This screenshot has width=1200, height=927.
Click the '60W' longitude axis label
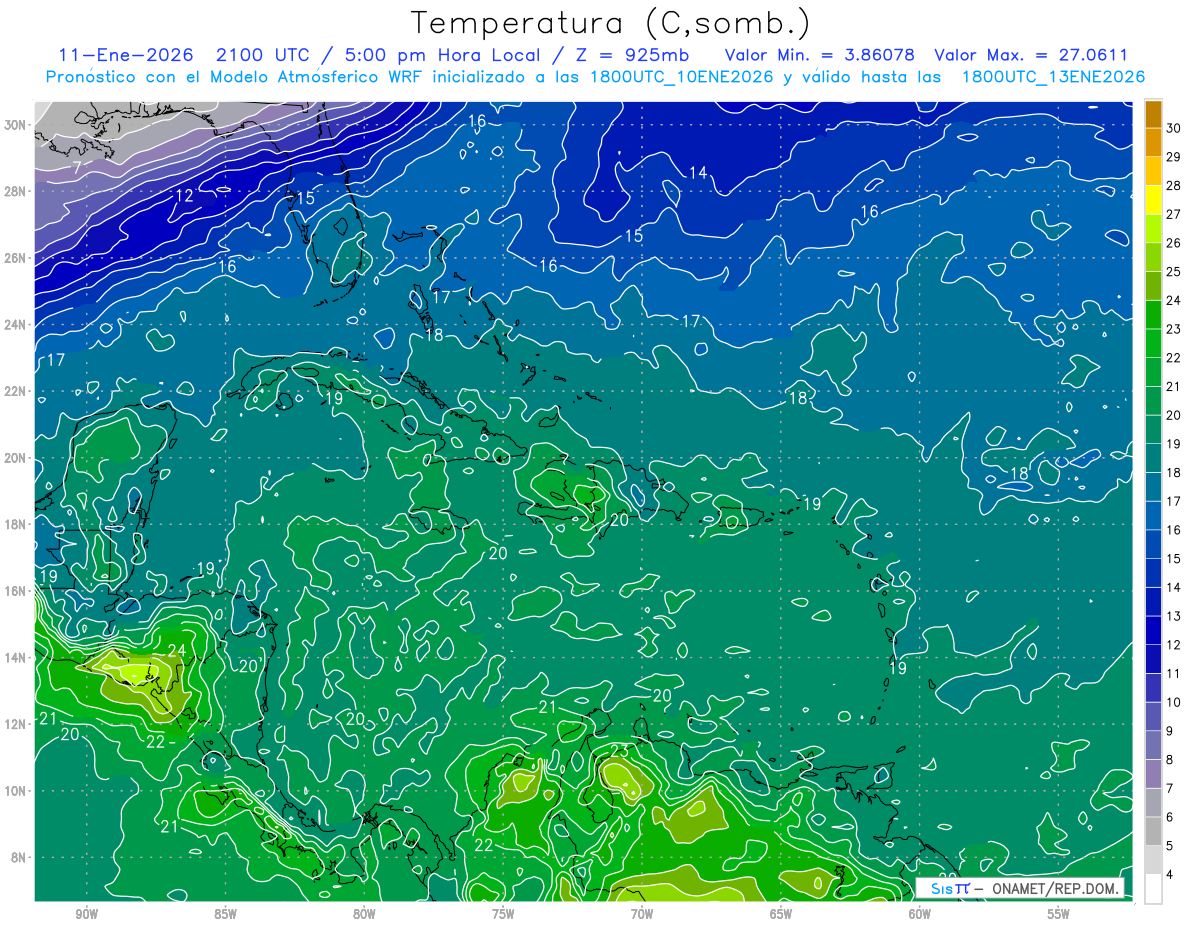pyautogui.click(x=920, y=914)
